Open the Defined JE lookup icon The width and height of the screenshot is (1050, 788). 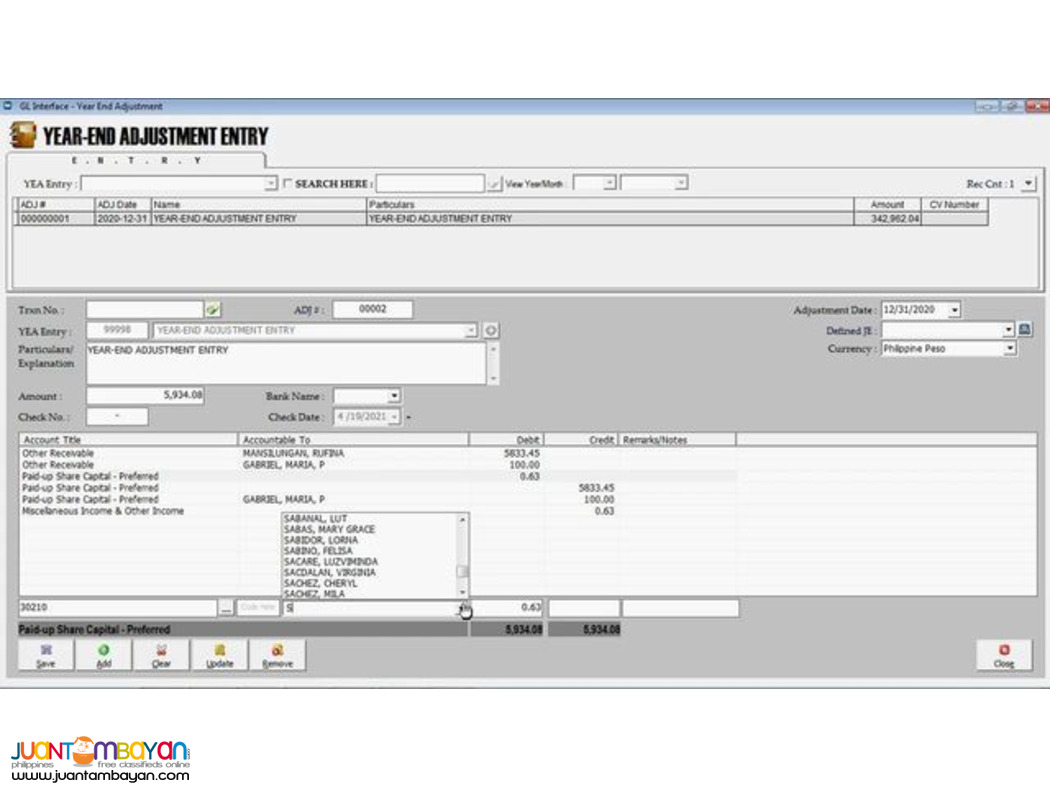1024,330
